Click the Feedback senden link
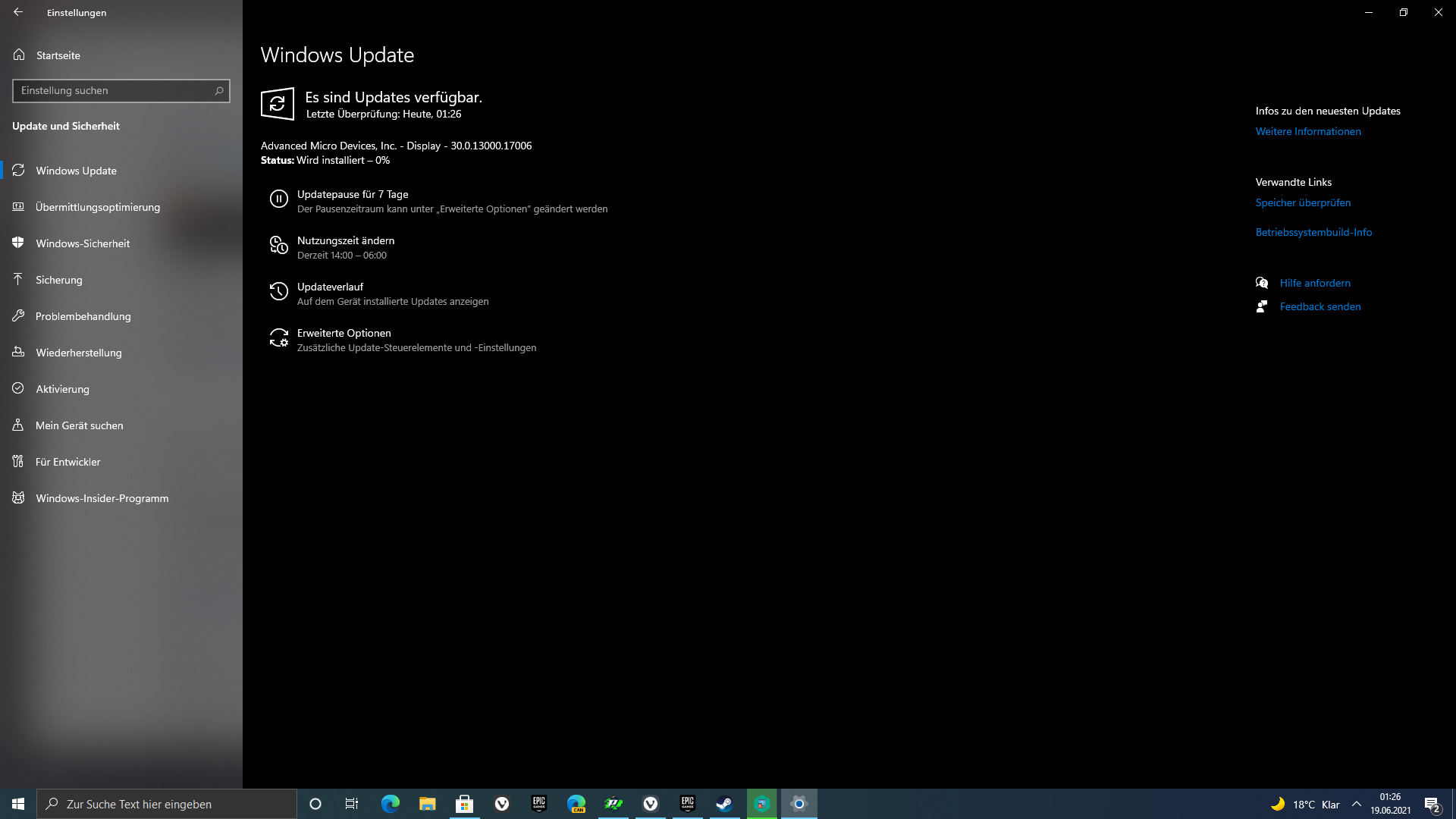 coord(1319,306)
